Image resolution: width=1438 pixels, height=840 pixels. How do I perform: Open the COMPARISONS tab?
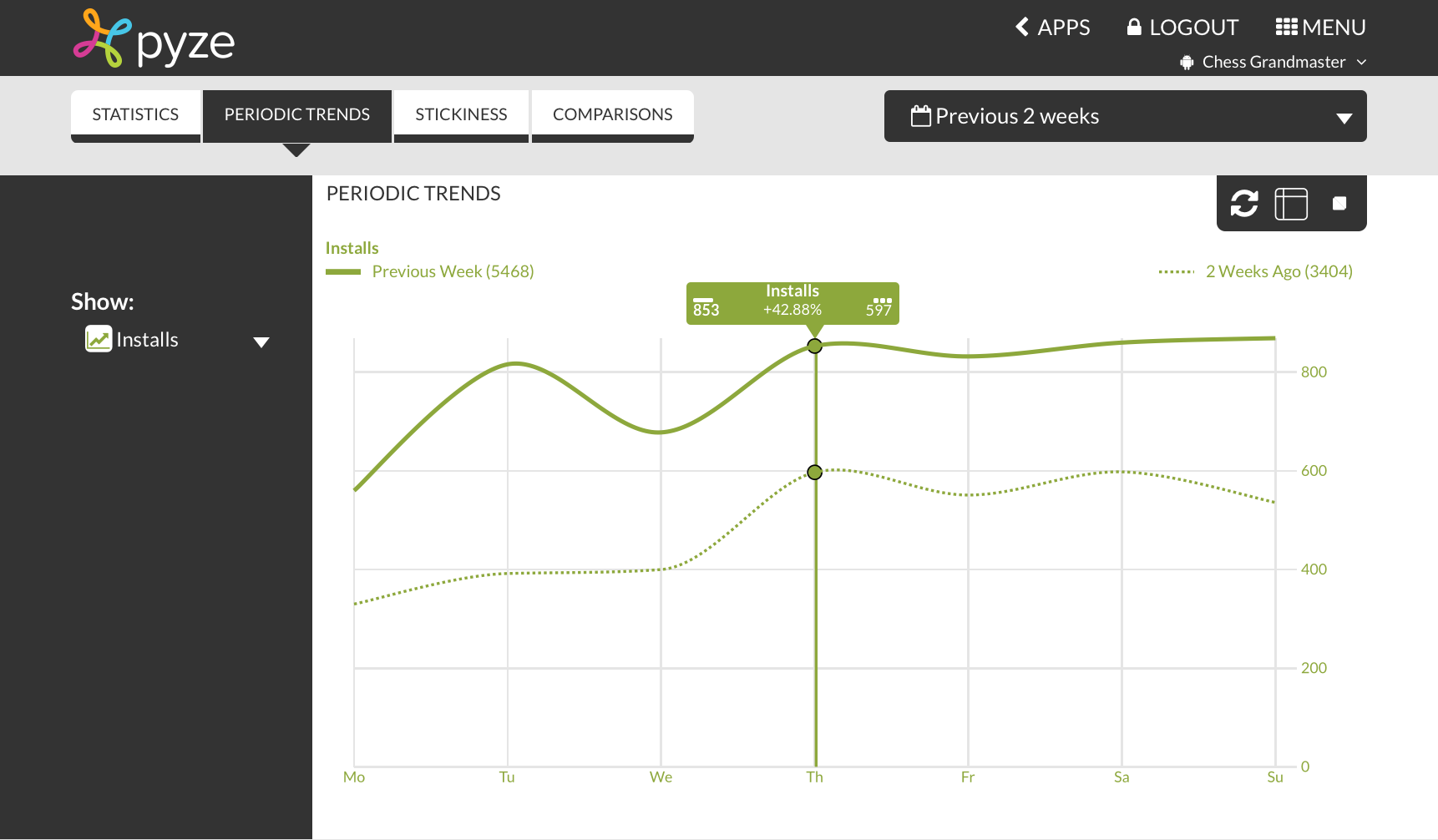pyautogui.click(x=613, y=114)
